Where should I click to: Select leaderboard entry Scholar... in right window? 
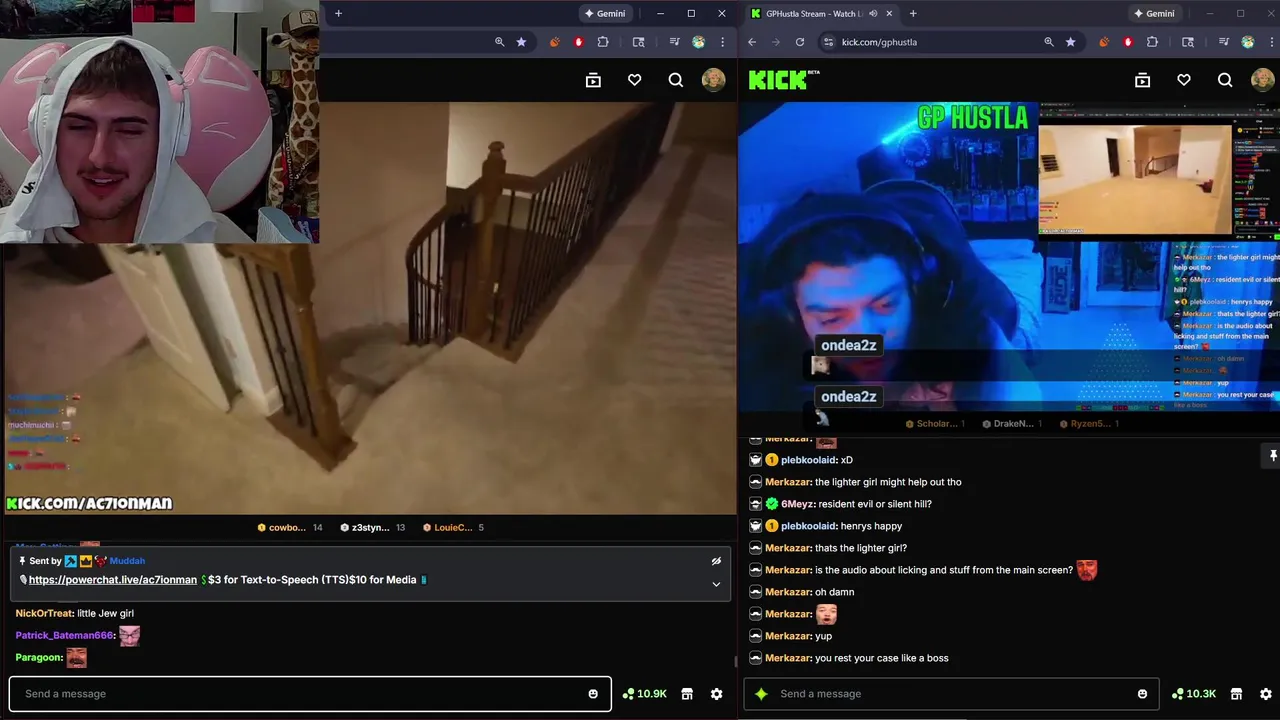(x=934, y=424)
